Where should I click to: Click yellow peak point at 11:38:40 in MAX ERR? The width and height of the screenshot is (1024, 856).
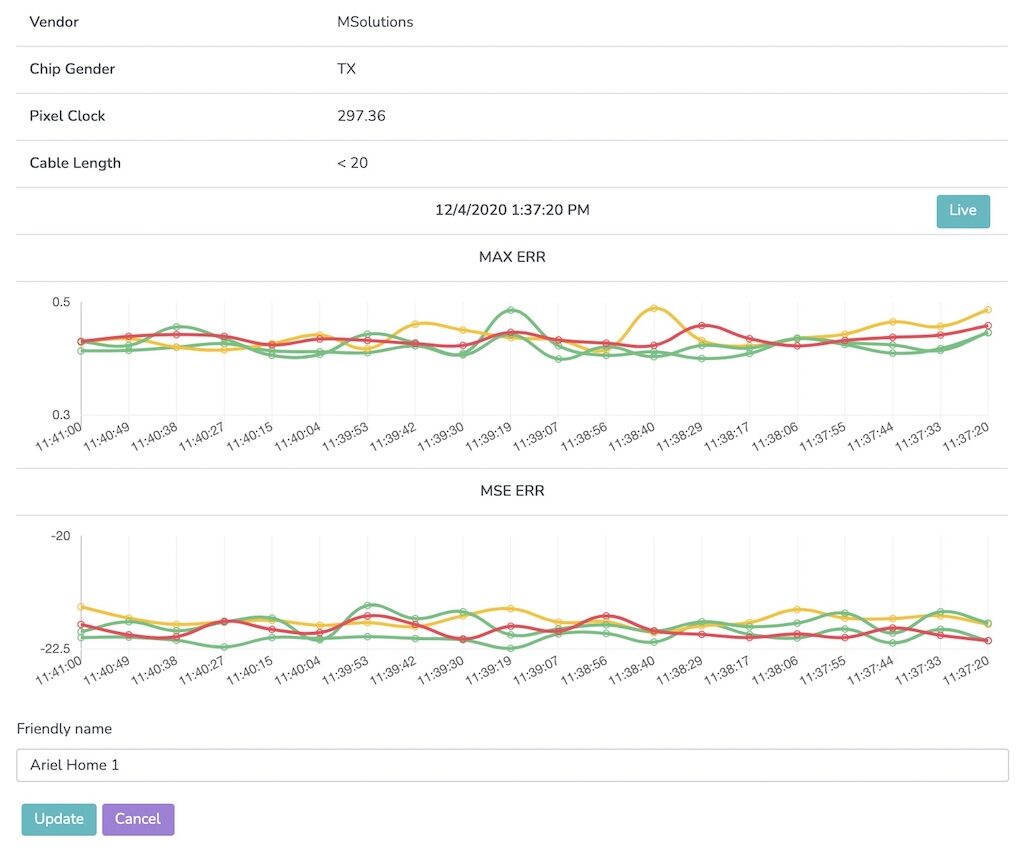[654, 308]
